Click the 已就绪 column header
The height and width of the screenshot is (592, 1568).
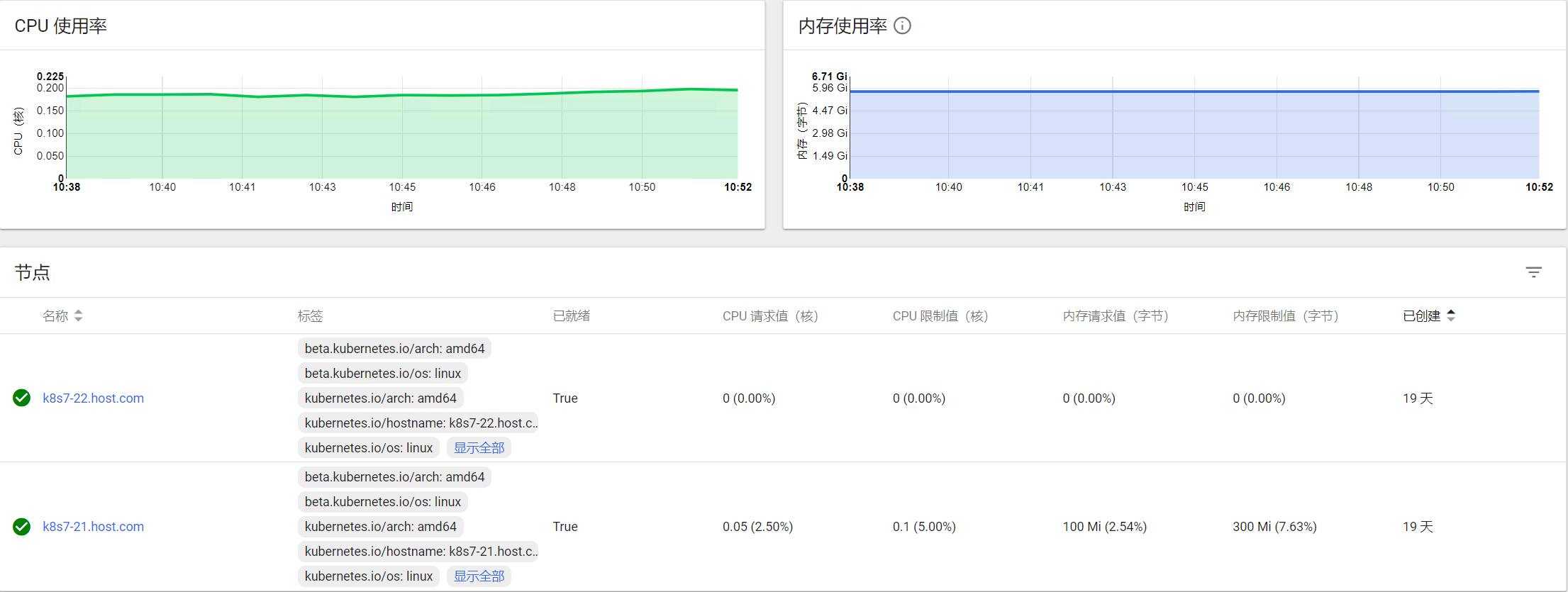(571, 315)
